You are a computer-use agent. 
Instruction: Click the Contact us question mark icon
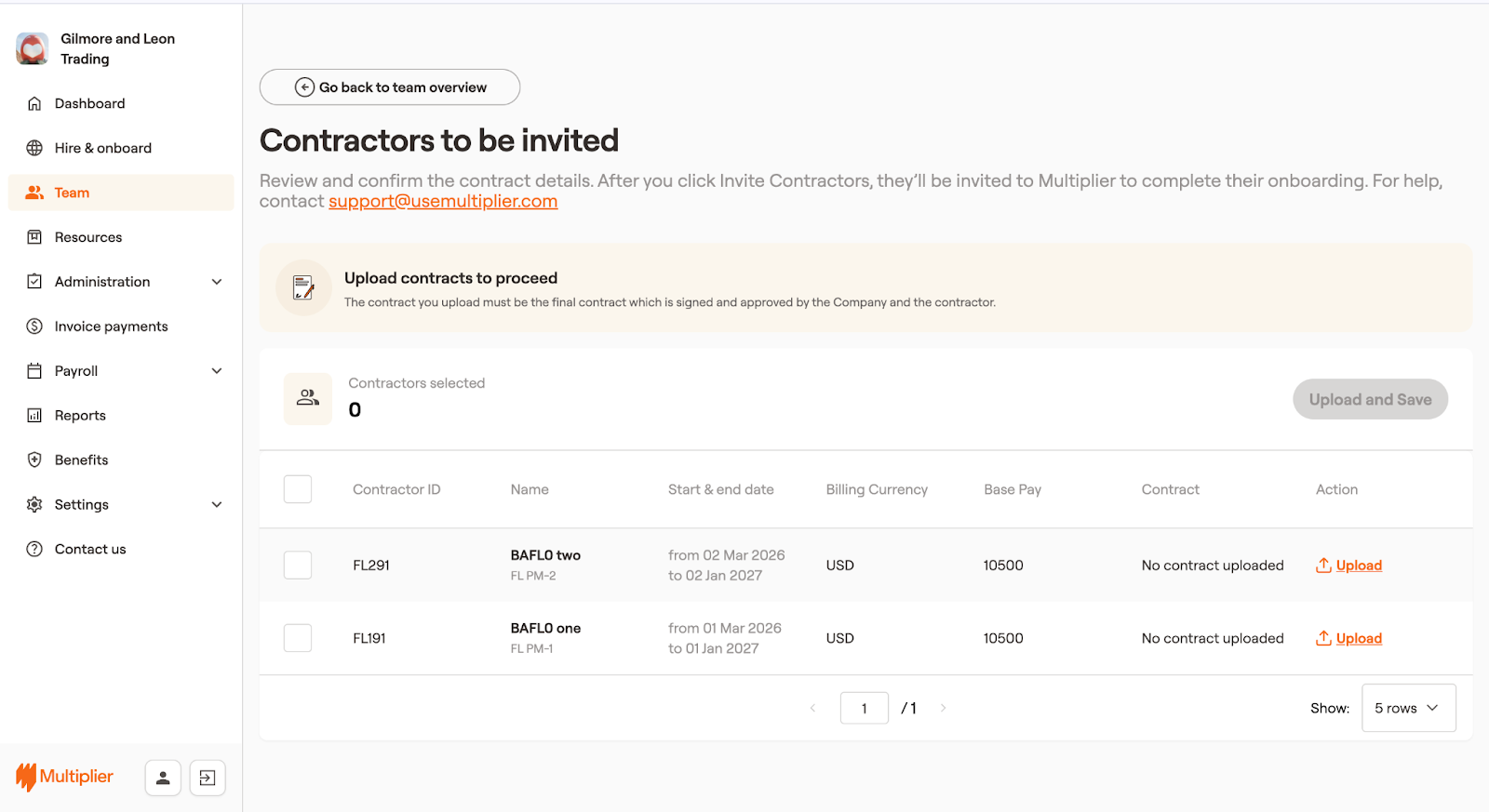click(34, 549)
